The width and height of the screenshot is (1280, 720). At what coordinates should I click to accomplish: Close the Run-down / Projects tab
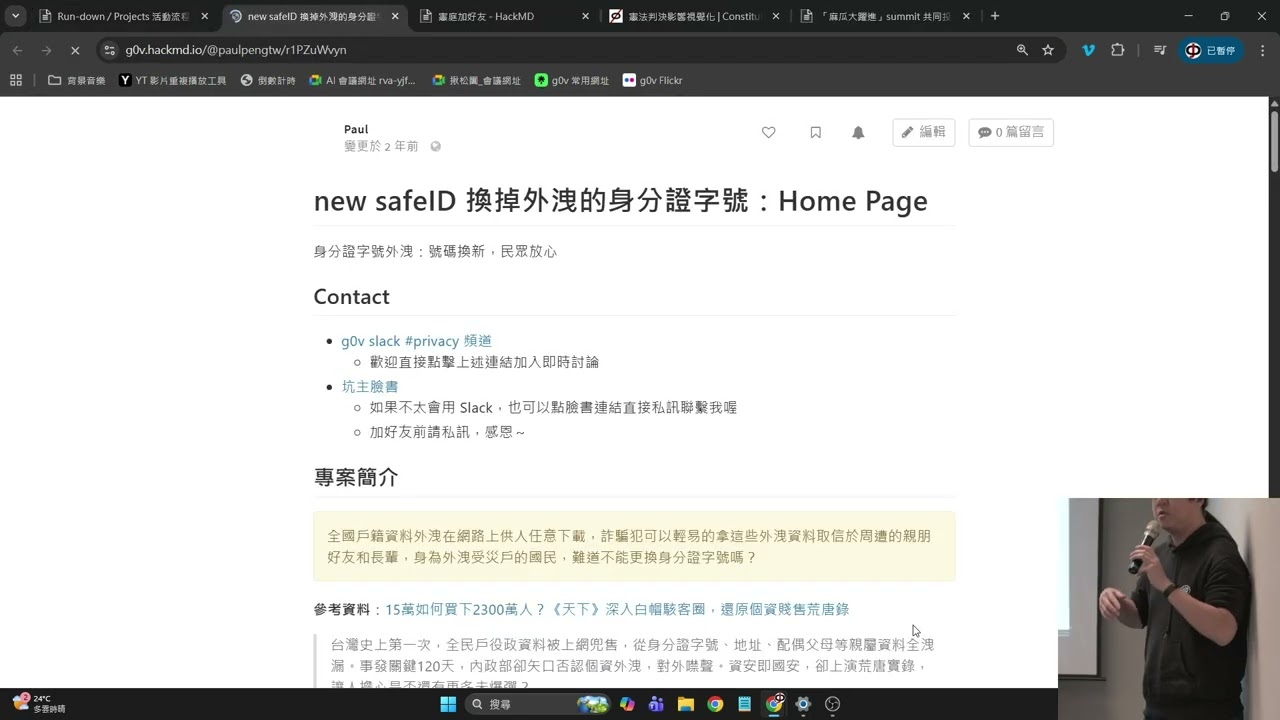coord(204,16)
